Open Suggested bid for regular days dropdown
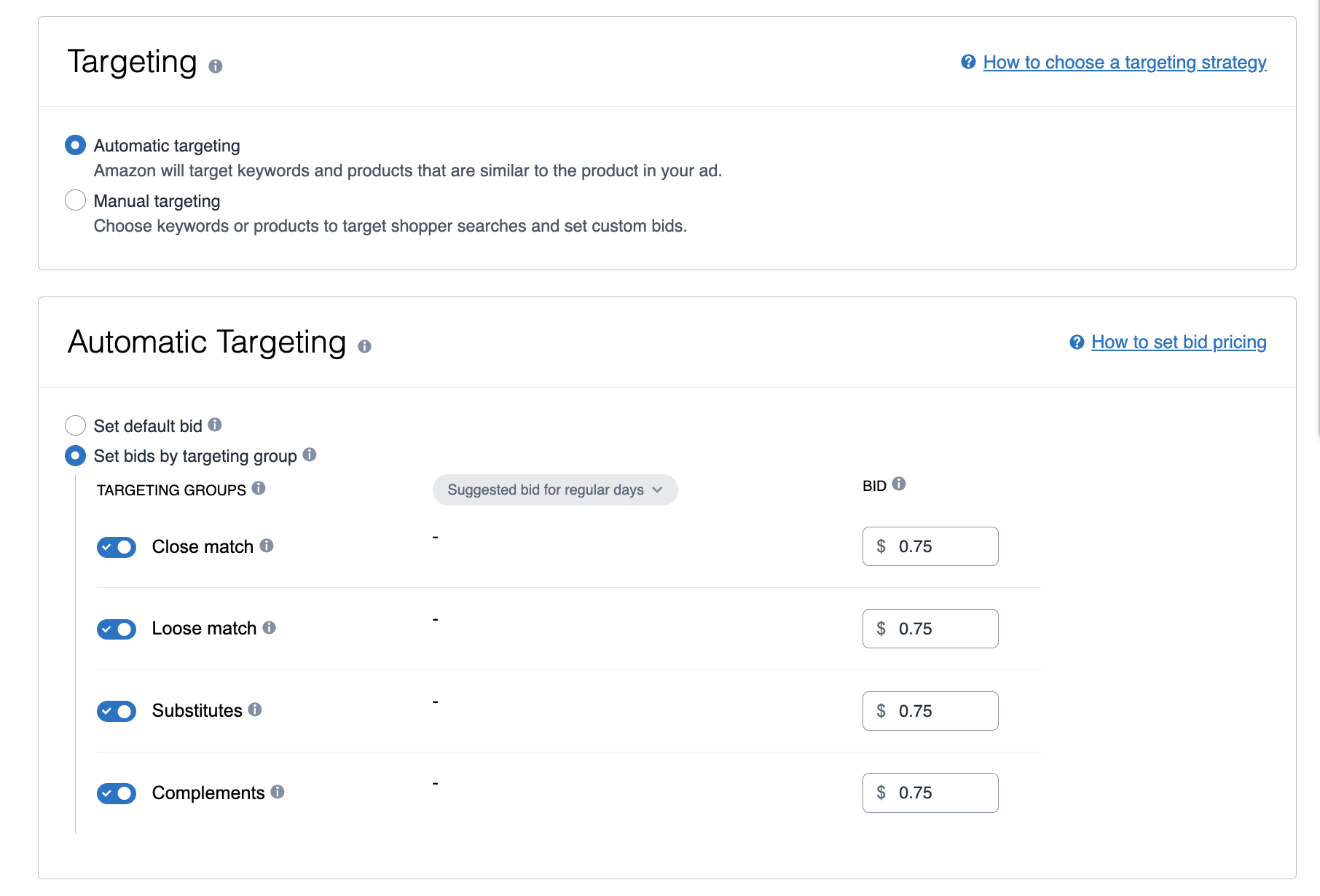 pyautogui.click(x=555, y=490)
